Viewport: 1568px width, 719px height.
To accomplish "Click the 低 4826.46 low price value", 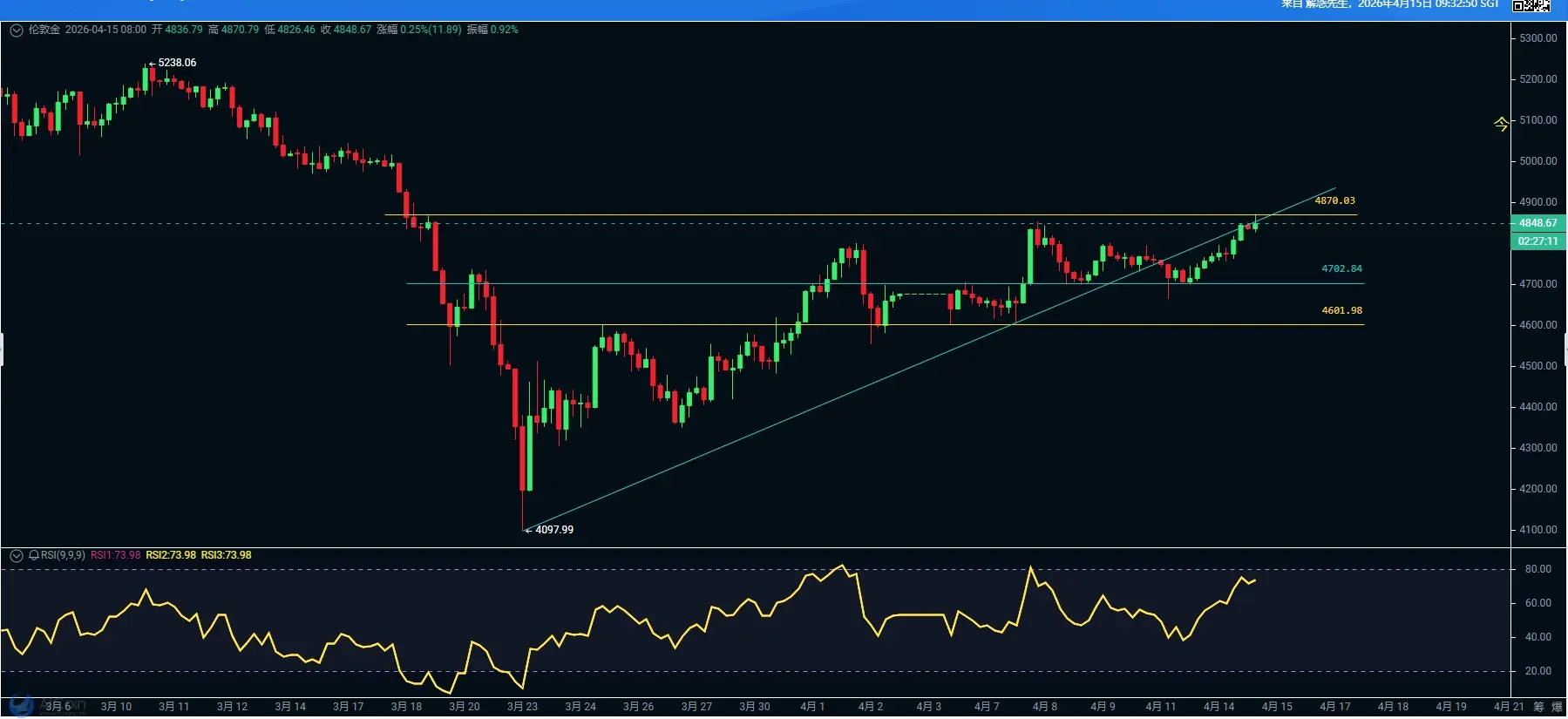I will [x=289, y=30].
